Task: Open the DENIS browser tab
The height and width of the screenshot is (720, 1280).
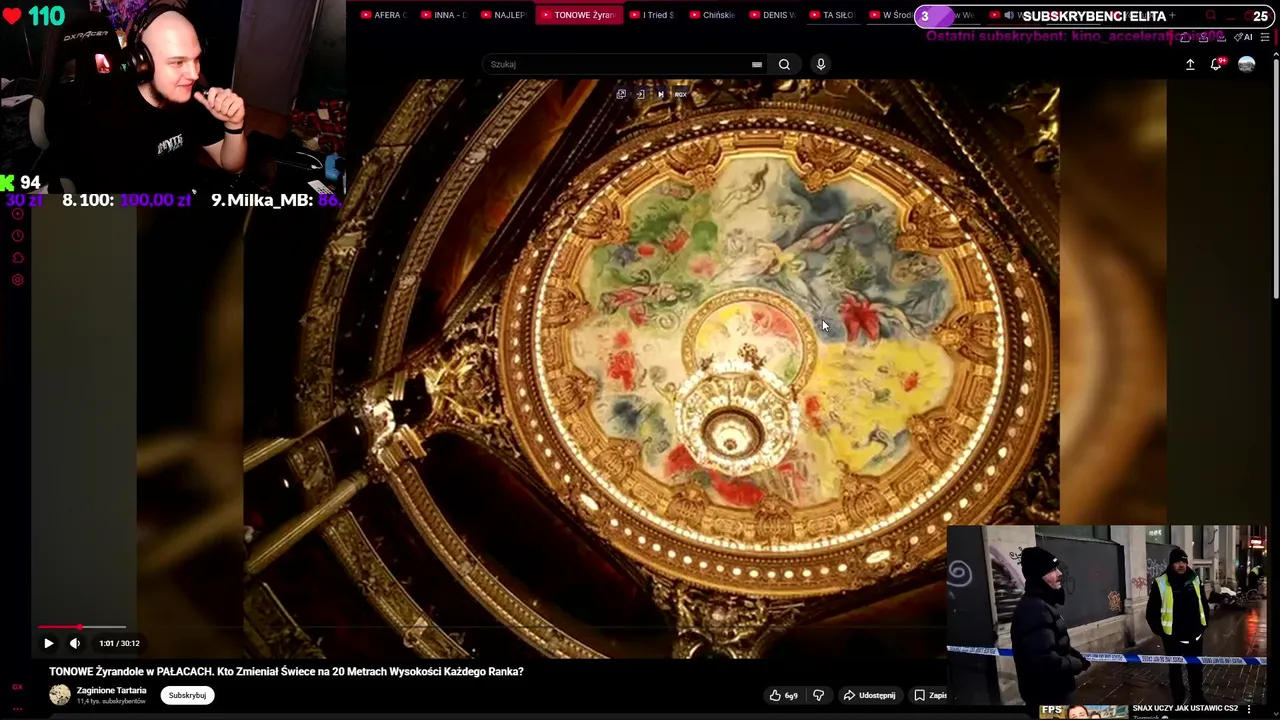Action: 772,15
